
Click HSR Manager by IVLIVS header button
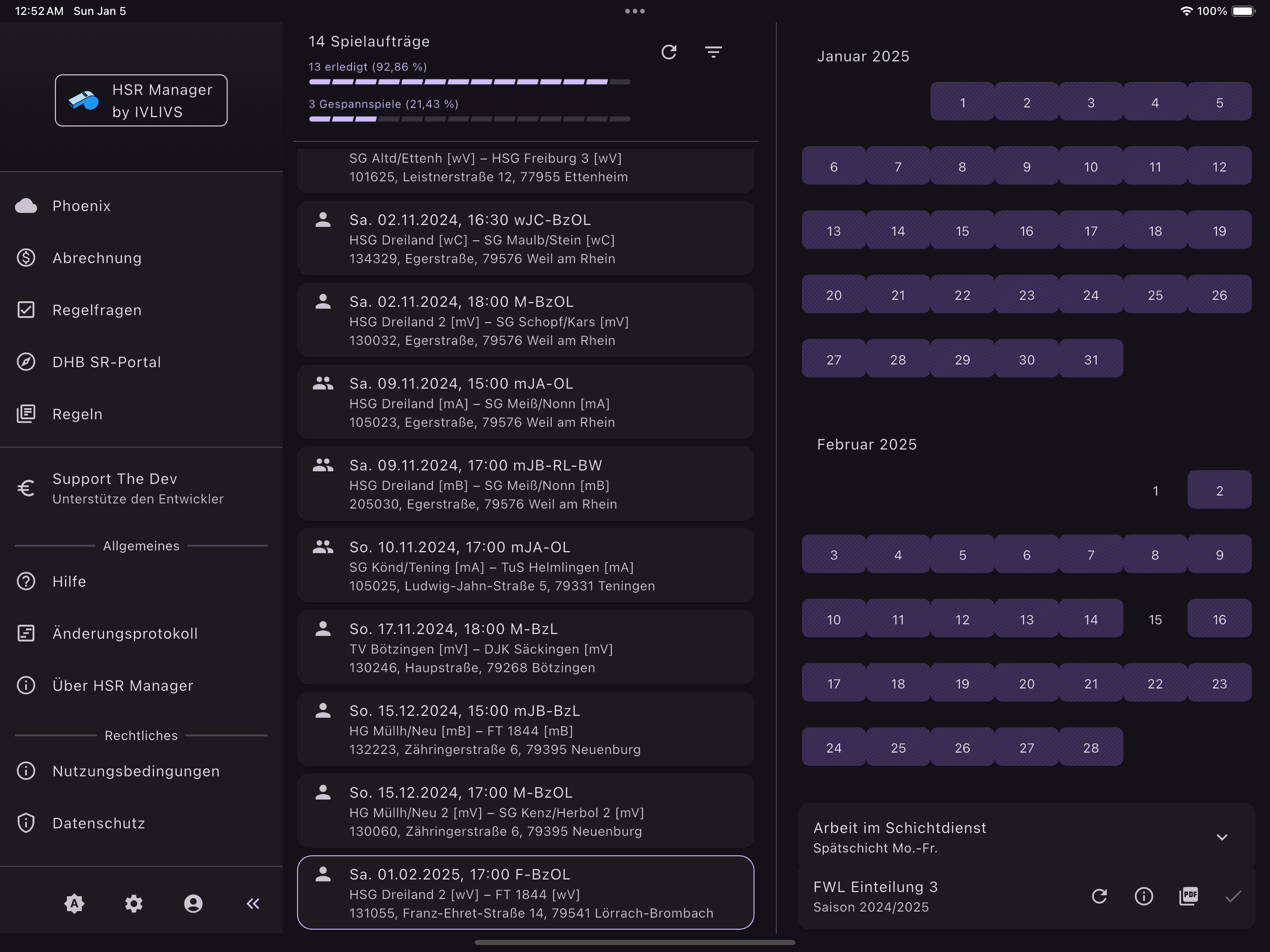[x=141, y=100]
